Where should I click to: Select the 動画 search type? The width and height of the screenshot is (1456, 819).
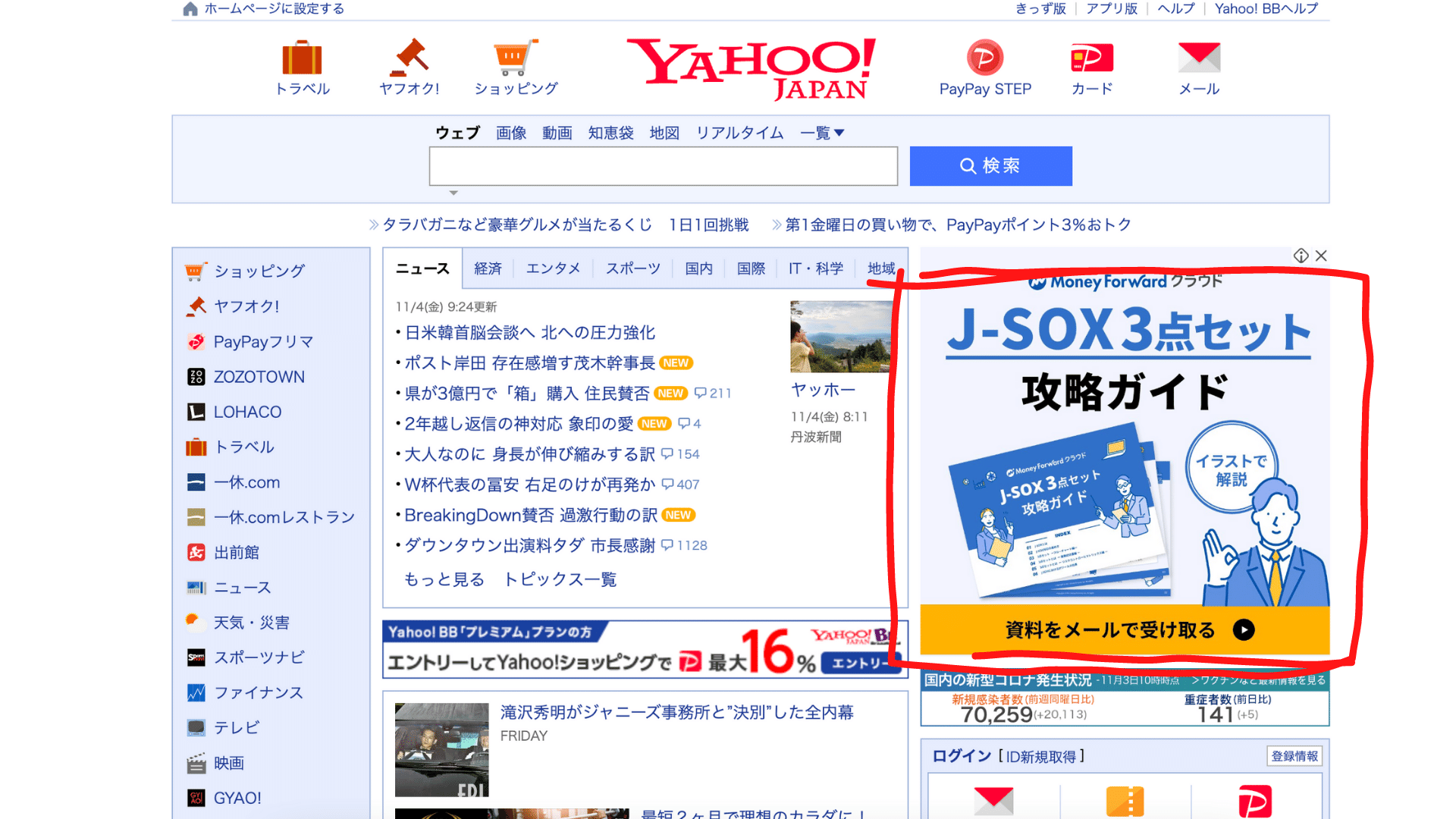[557, 133]
